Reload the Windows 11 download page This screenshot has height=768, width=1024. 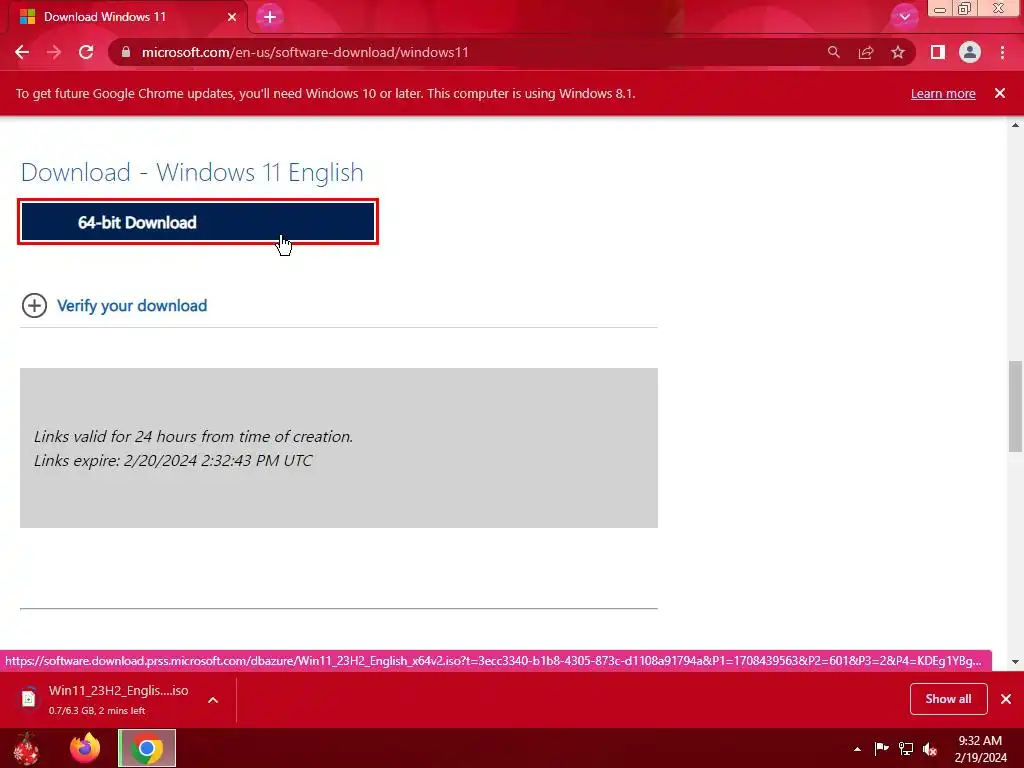click(x=86, y=52)
